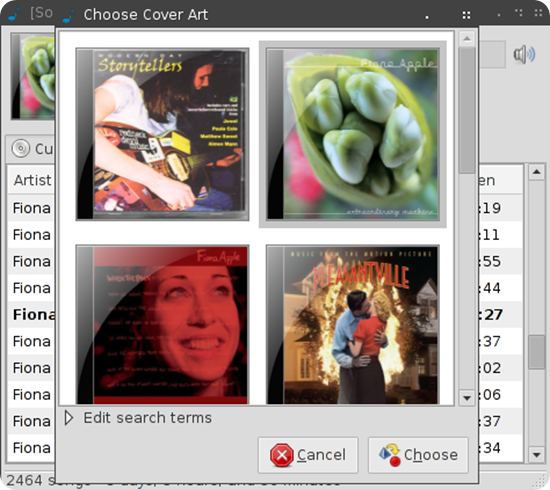Select song row with length ending :11
This screenshot has height=490, width=550.
coord(500,235)
